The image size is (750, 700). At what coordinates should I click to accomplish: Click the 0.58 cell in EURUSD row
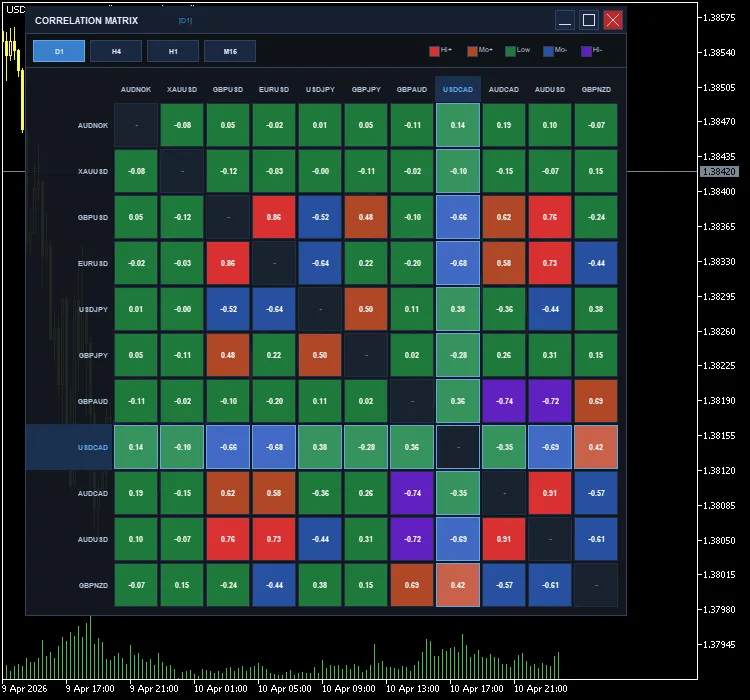[x=504, y=263]
